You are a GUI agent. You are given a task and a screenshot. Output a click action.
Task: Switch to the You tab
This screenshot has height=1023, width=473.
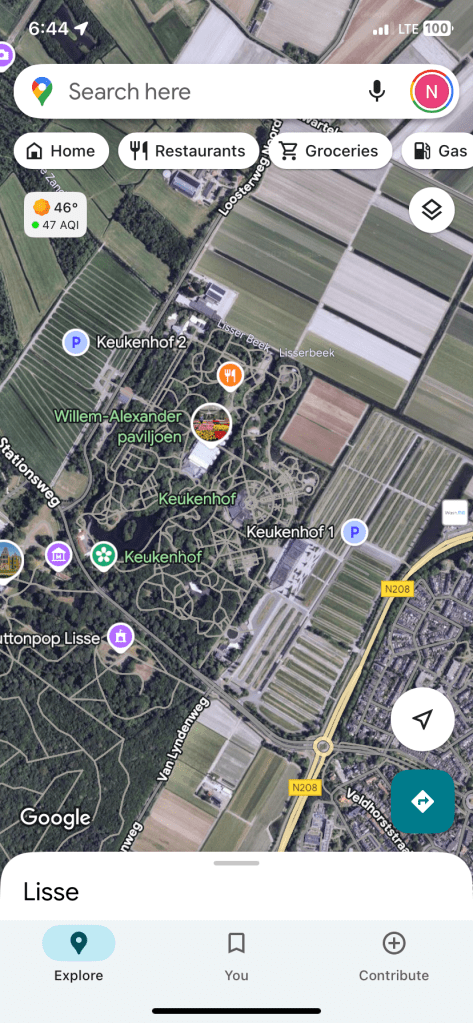[x=236, y=956]
